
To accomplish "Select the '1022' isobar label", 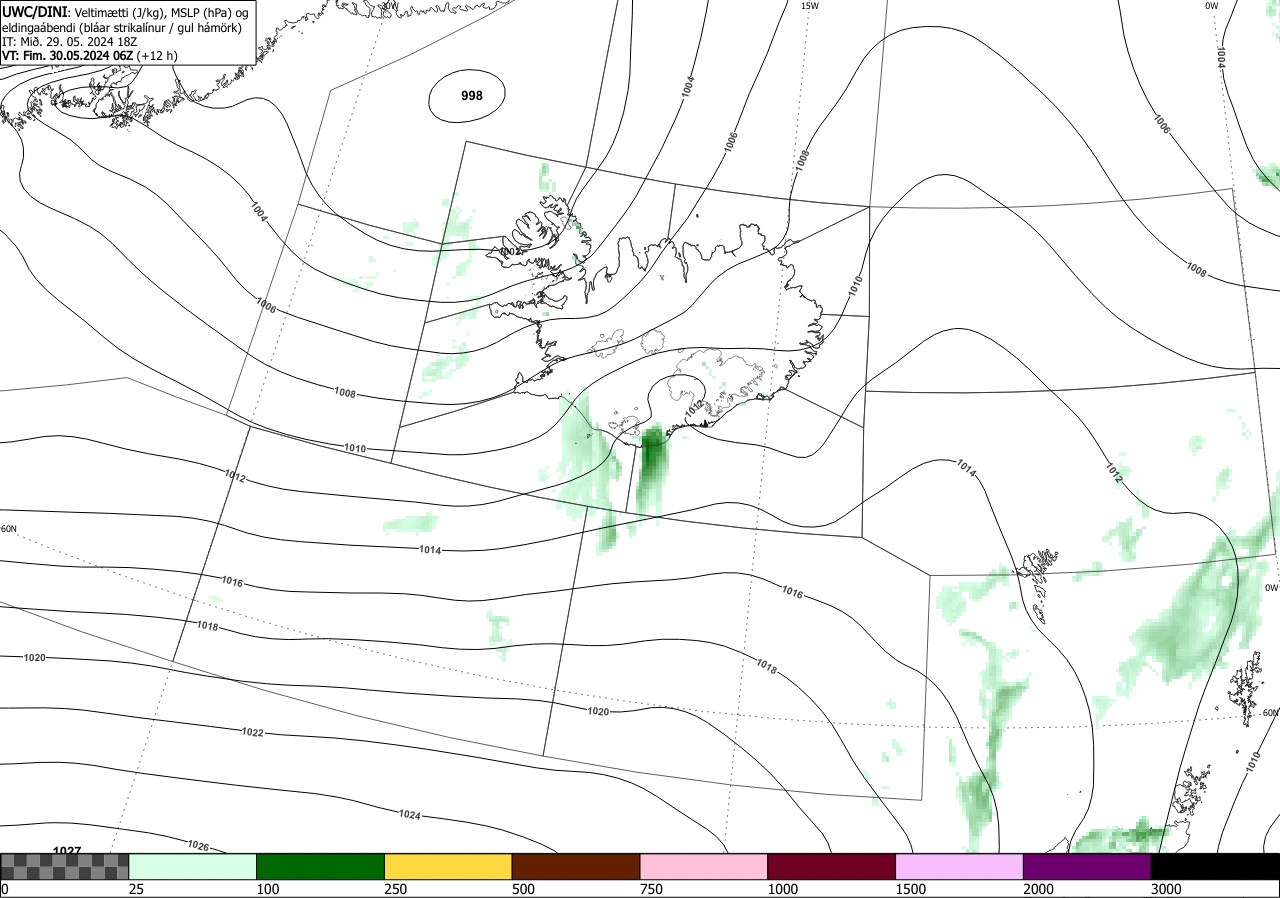I will (253, 732).
